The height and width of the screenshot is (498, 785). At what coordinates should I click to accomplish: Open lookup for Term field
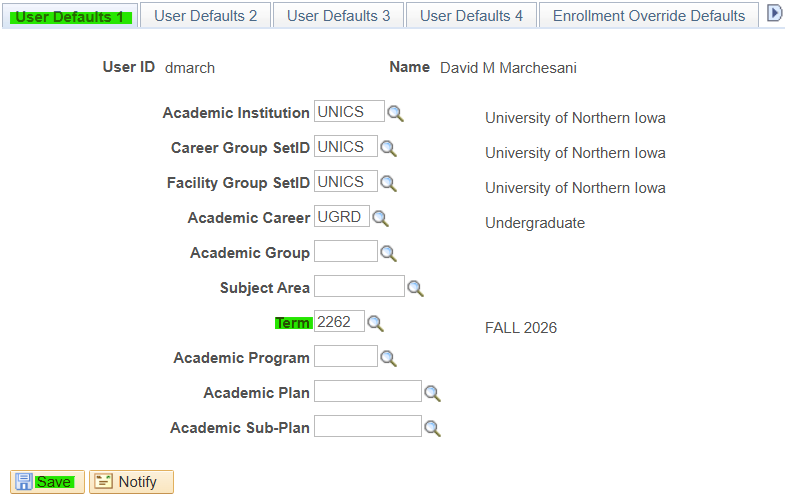click(x=375, y=324)
